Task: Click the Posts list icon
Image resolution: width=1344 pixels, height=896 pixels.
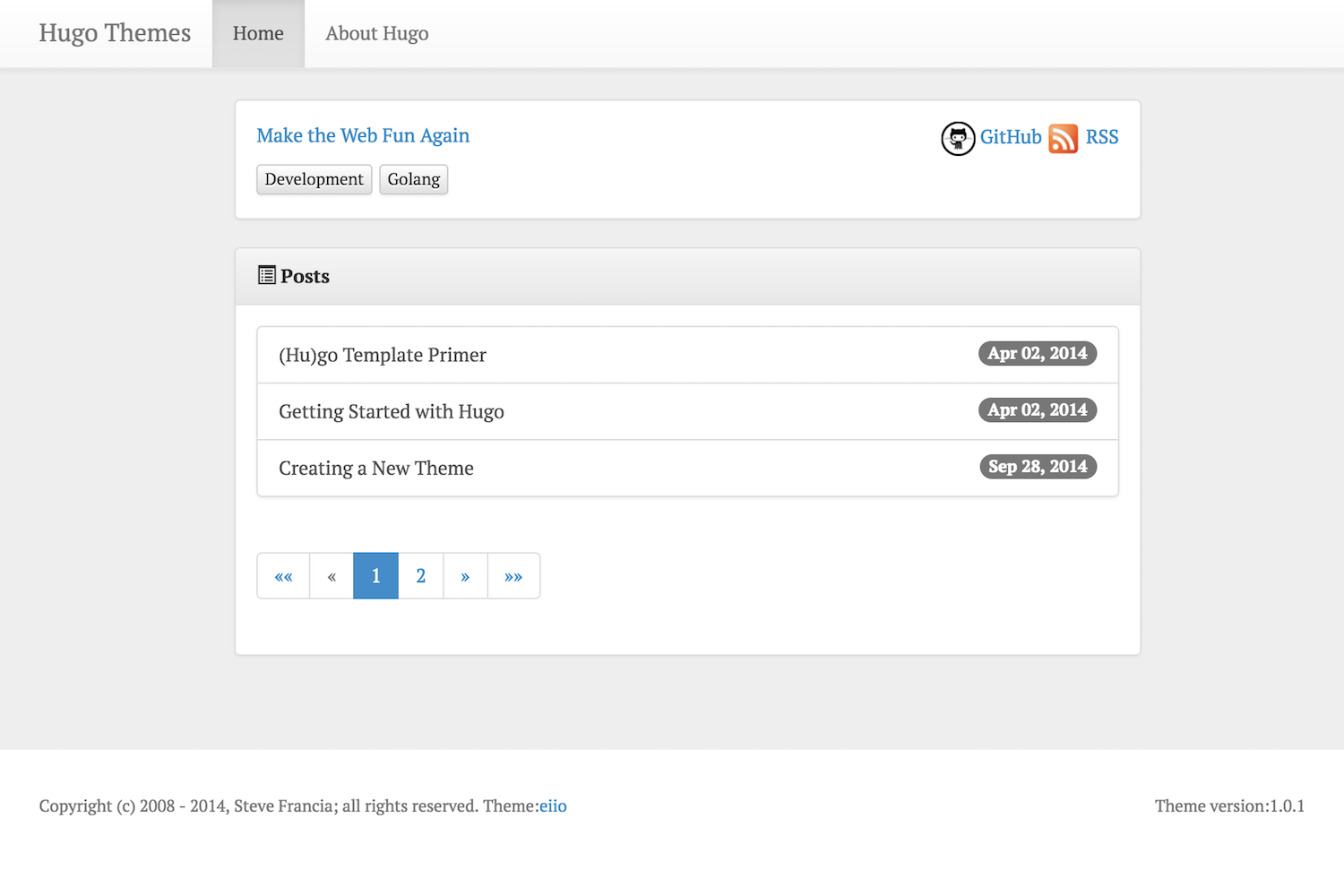Action: click(x=267, y=275)
